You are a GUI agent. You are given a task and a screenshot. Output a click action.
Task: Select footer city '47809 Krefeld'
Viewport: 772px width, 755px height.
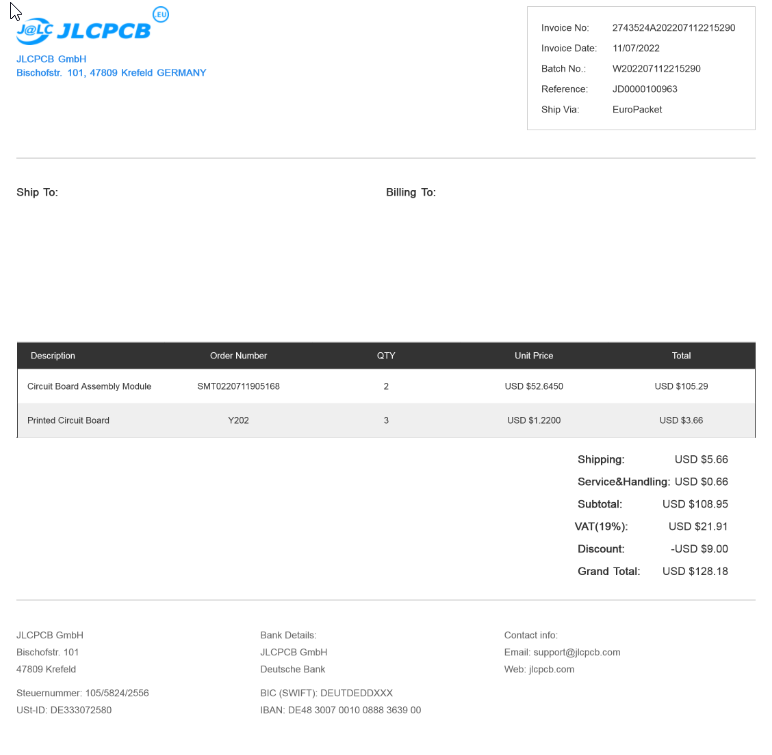[46, 669]
